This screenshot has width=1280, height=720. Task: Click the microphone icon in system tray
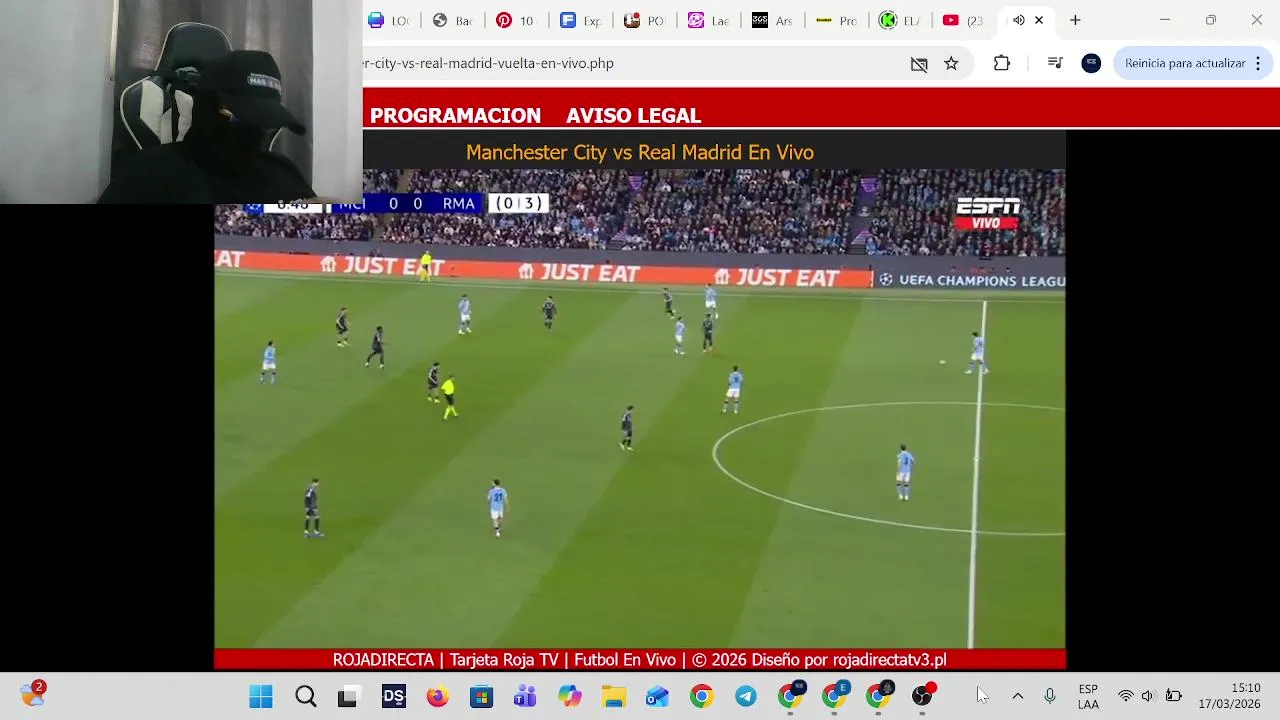coord(1049,696)
